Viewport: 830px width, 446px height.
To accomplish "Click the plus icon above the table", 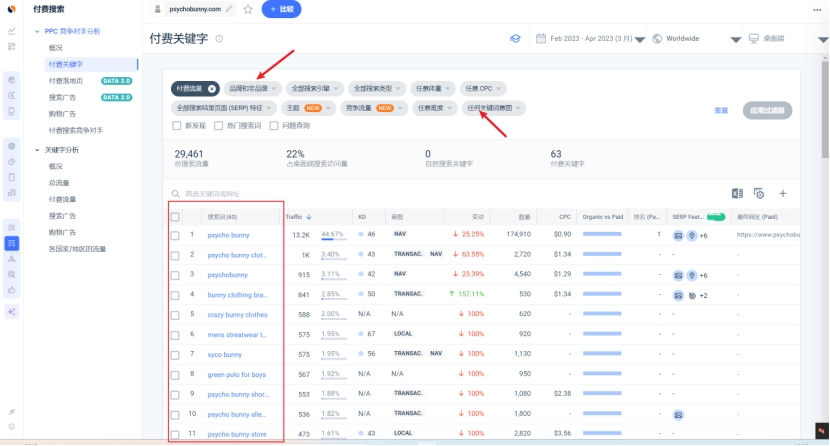I will [783, 193].
